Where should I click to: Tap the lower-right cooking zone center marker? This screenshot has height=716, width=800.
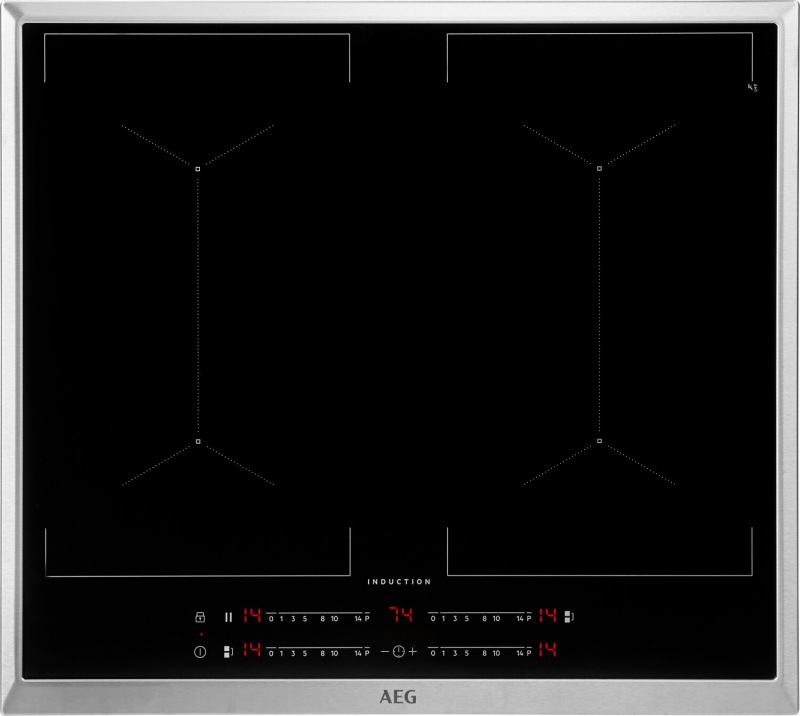[599, 441]
